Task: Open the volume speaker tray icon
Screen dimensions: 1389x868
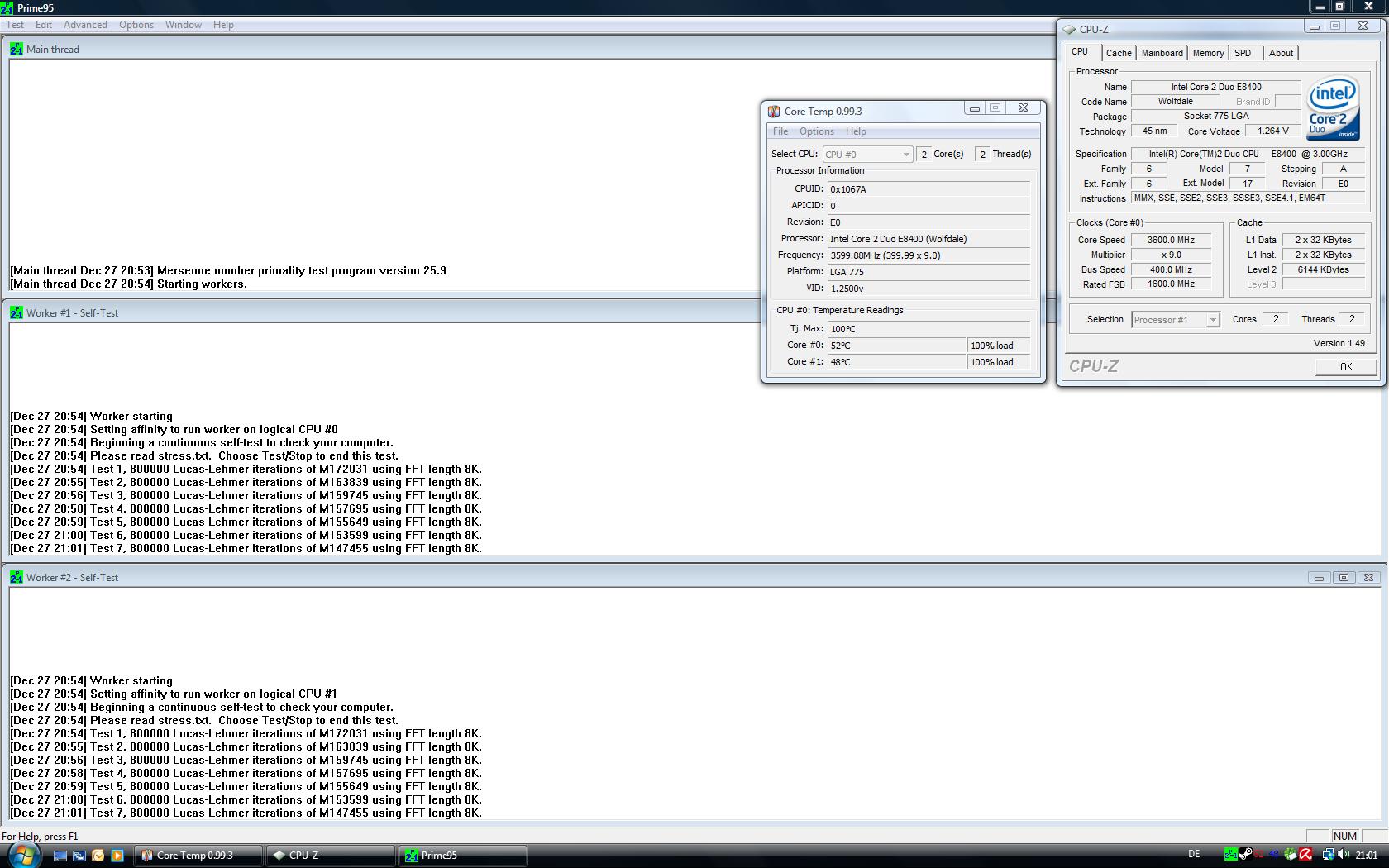Action: pyautogui.click(x=1344, y=854)
